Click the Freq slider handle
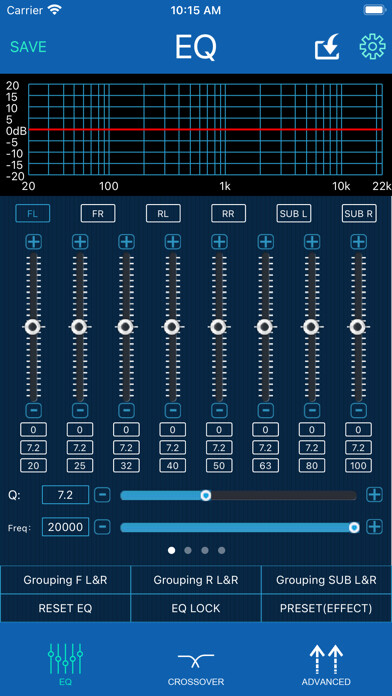Viewport: 392px width, 696px height. point(354,527)
